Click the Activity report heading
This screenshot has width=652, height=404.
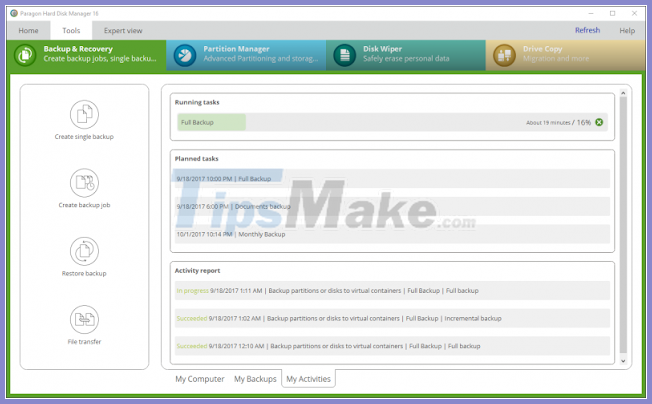click(198, 271)
